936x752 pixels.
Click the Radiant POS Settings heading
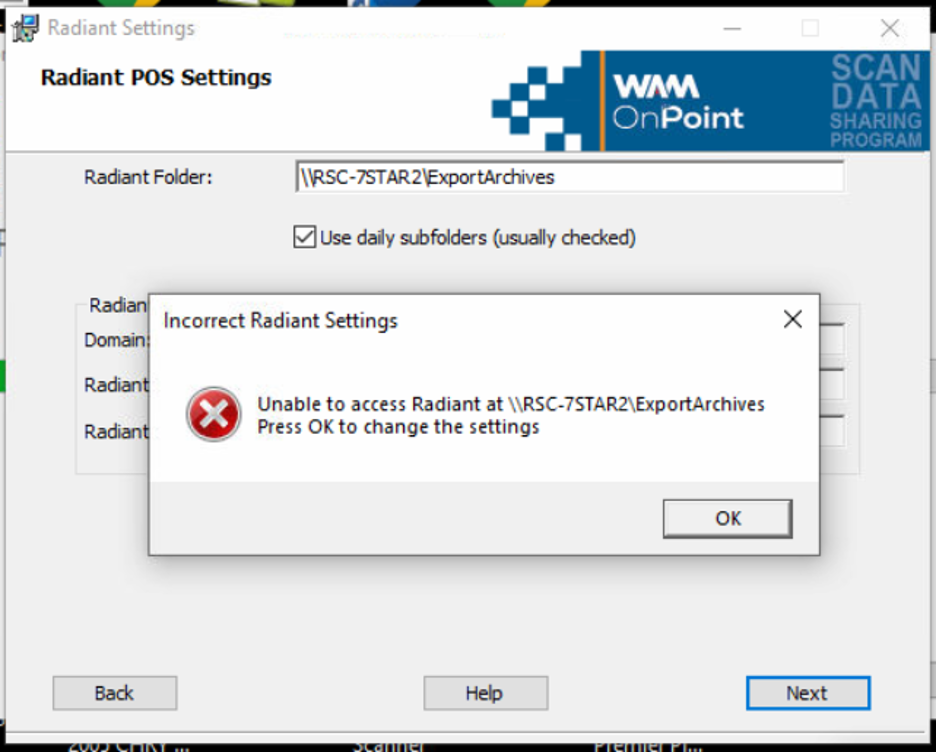tap(156, 78)
